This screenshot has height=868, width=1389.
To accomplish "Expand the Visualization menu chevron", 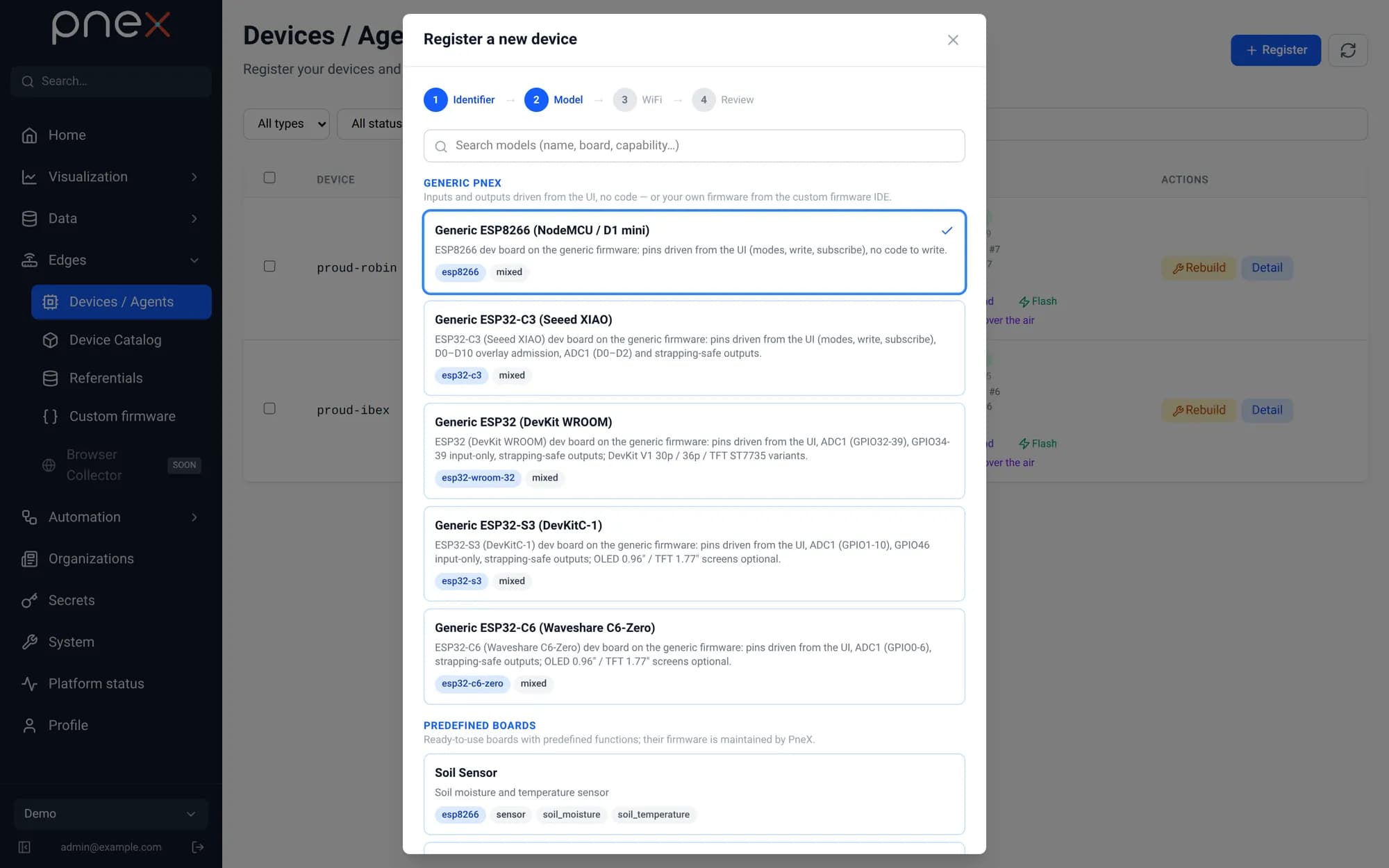I will [194, 177].
